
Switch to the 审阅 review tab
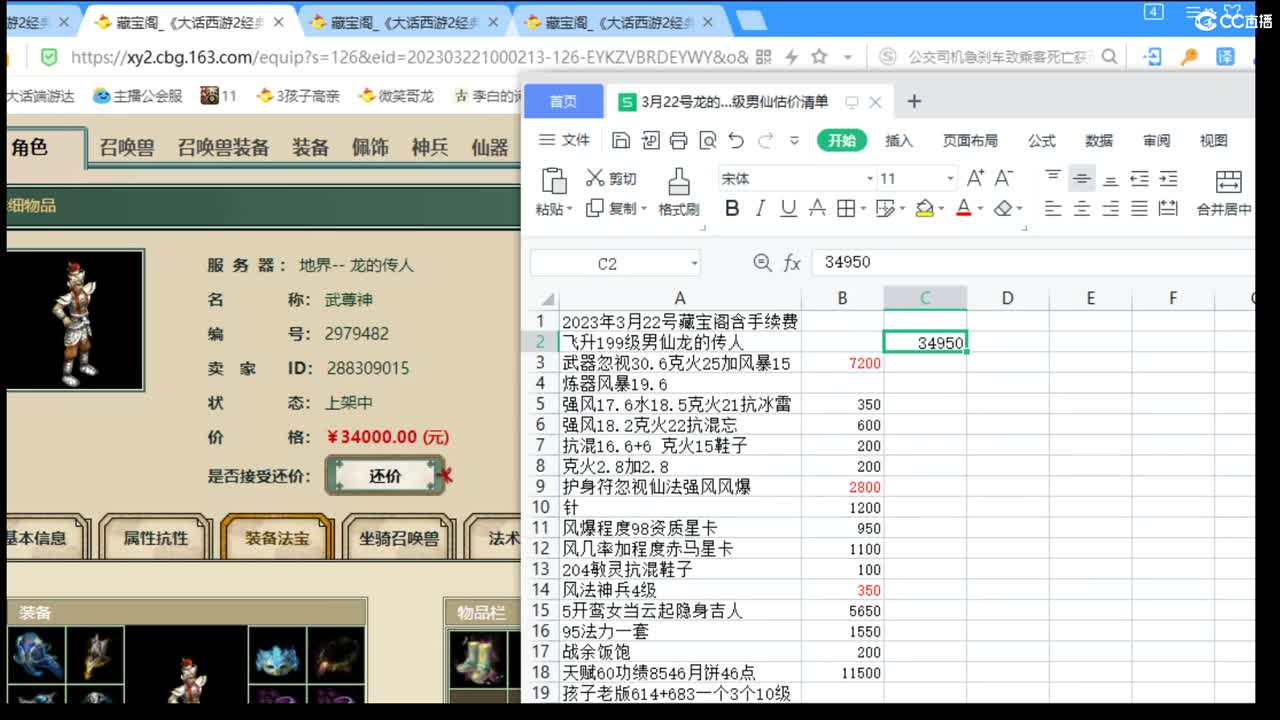pyautogui.click(x=1157, y=141)
